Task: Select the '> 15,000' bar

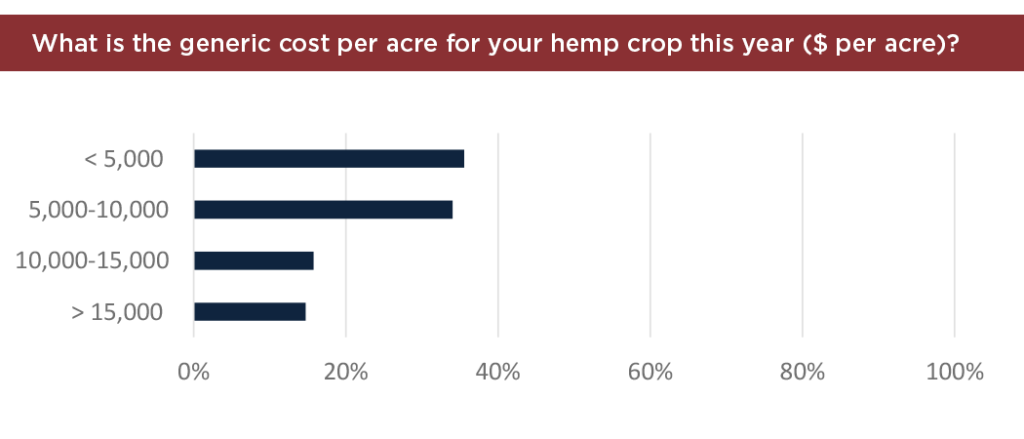Action: (249, 312)
